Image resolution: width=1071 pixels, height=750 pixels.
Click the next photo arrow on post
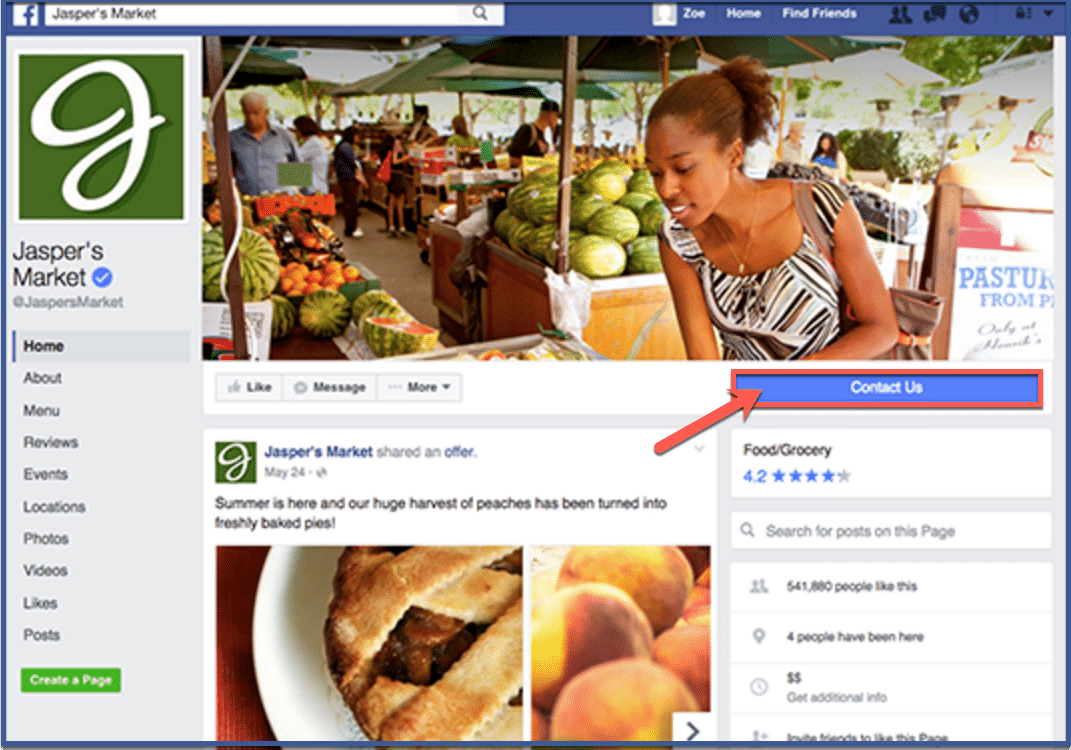pos(692,731)
